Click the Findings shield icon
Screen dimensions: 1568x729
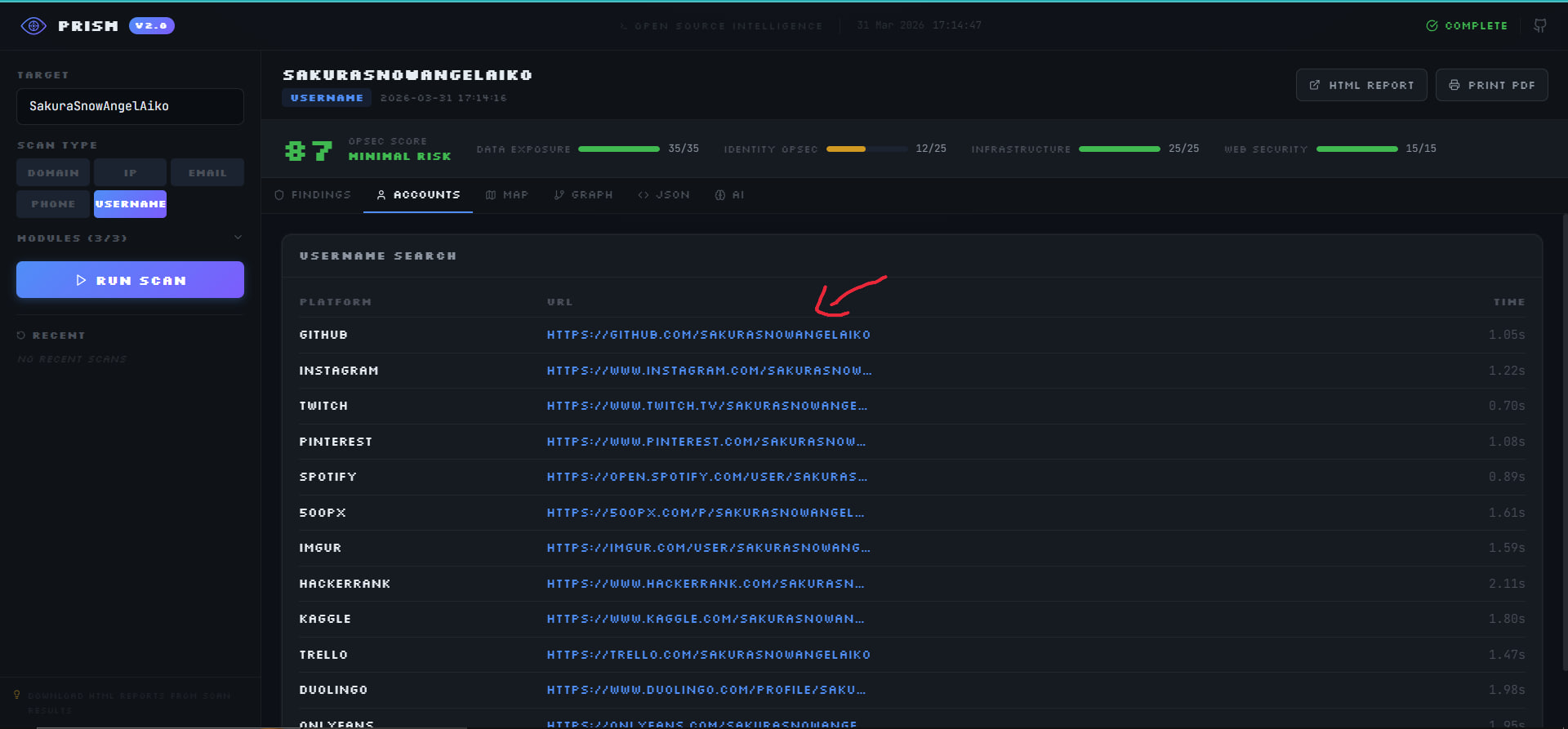(x=279, y=195)
